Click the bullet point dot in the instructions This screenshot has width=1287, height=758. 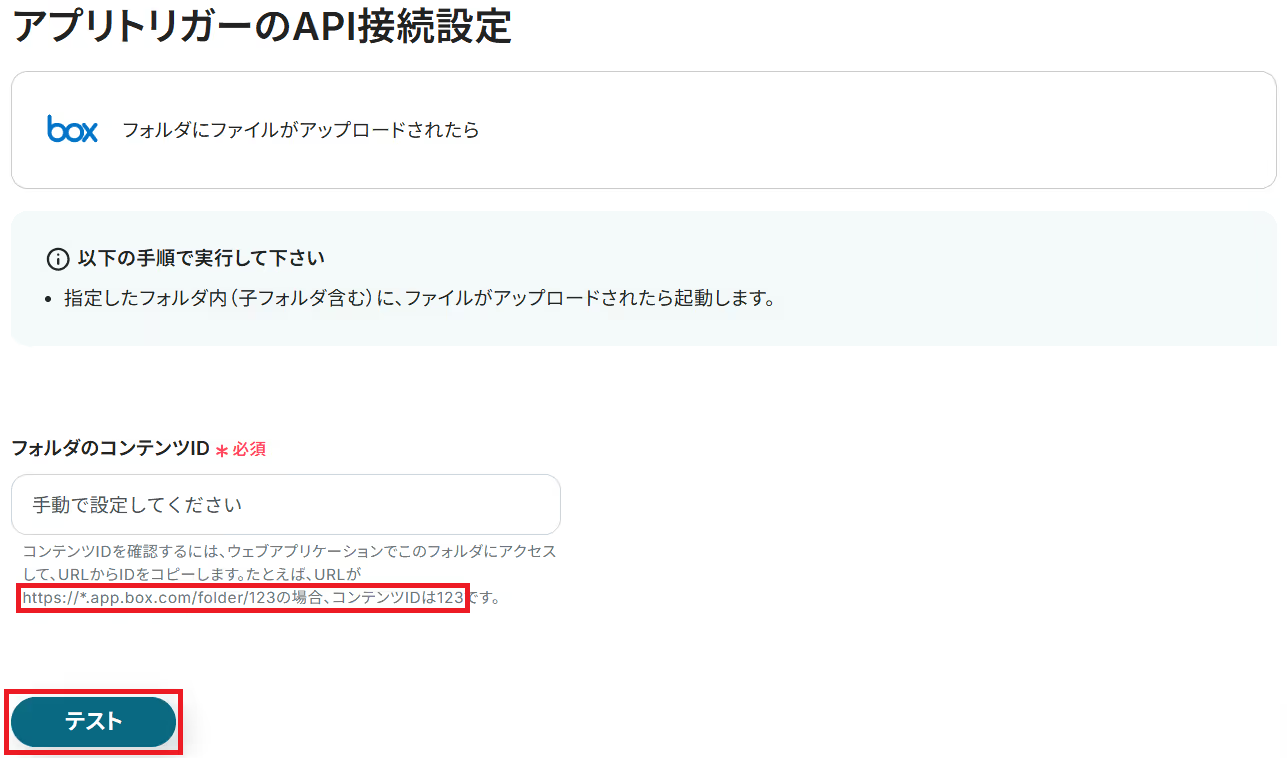(50, 299)
